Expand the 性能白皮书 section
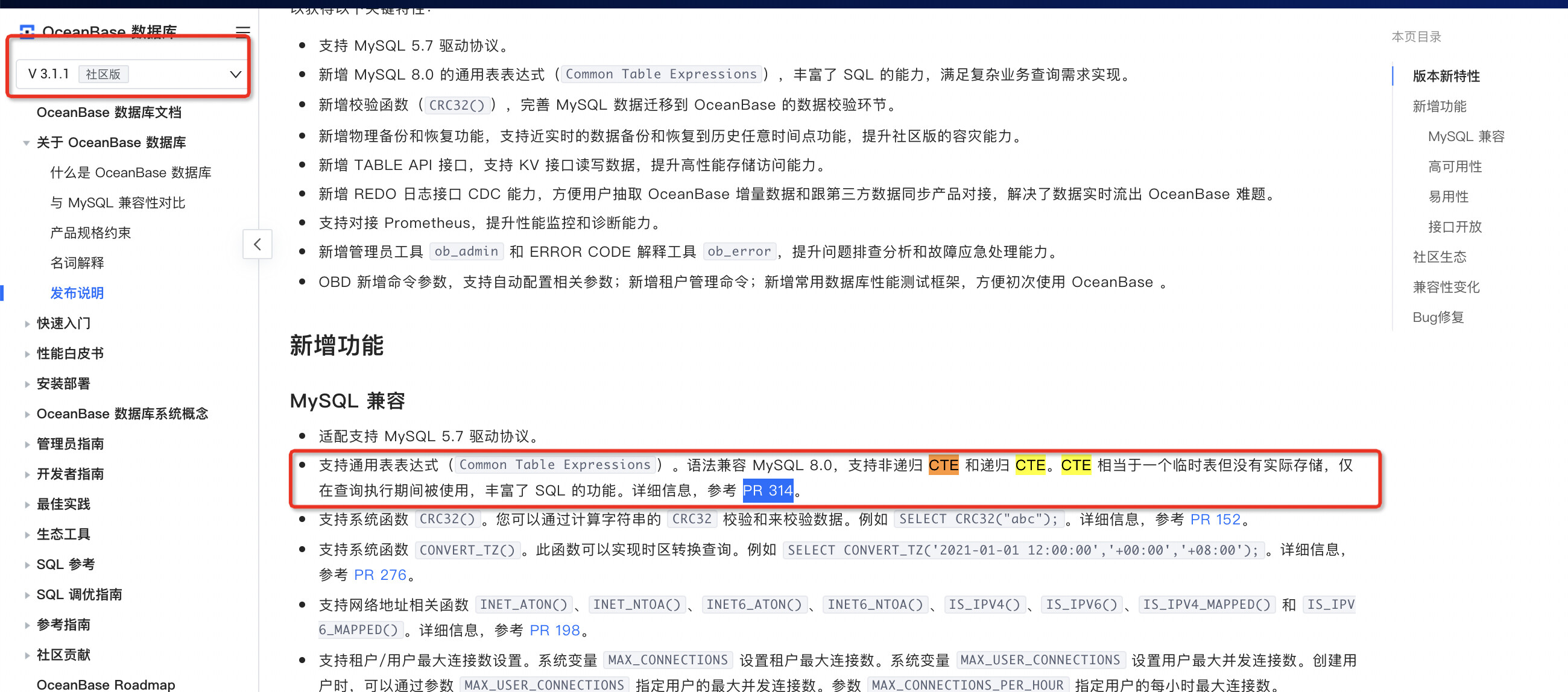The image size is (1568, 692). click(27, 354)
